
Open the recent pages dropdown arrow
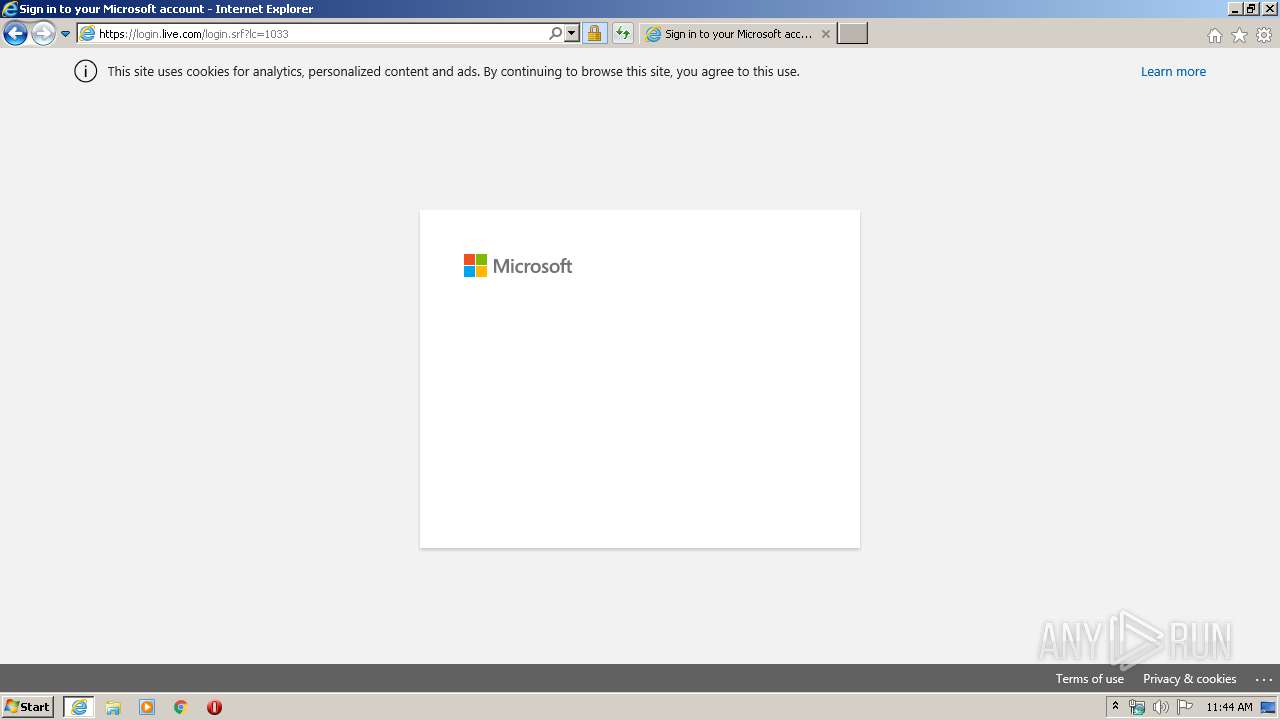coord(65,34)
